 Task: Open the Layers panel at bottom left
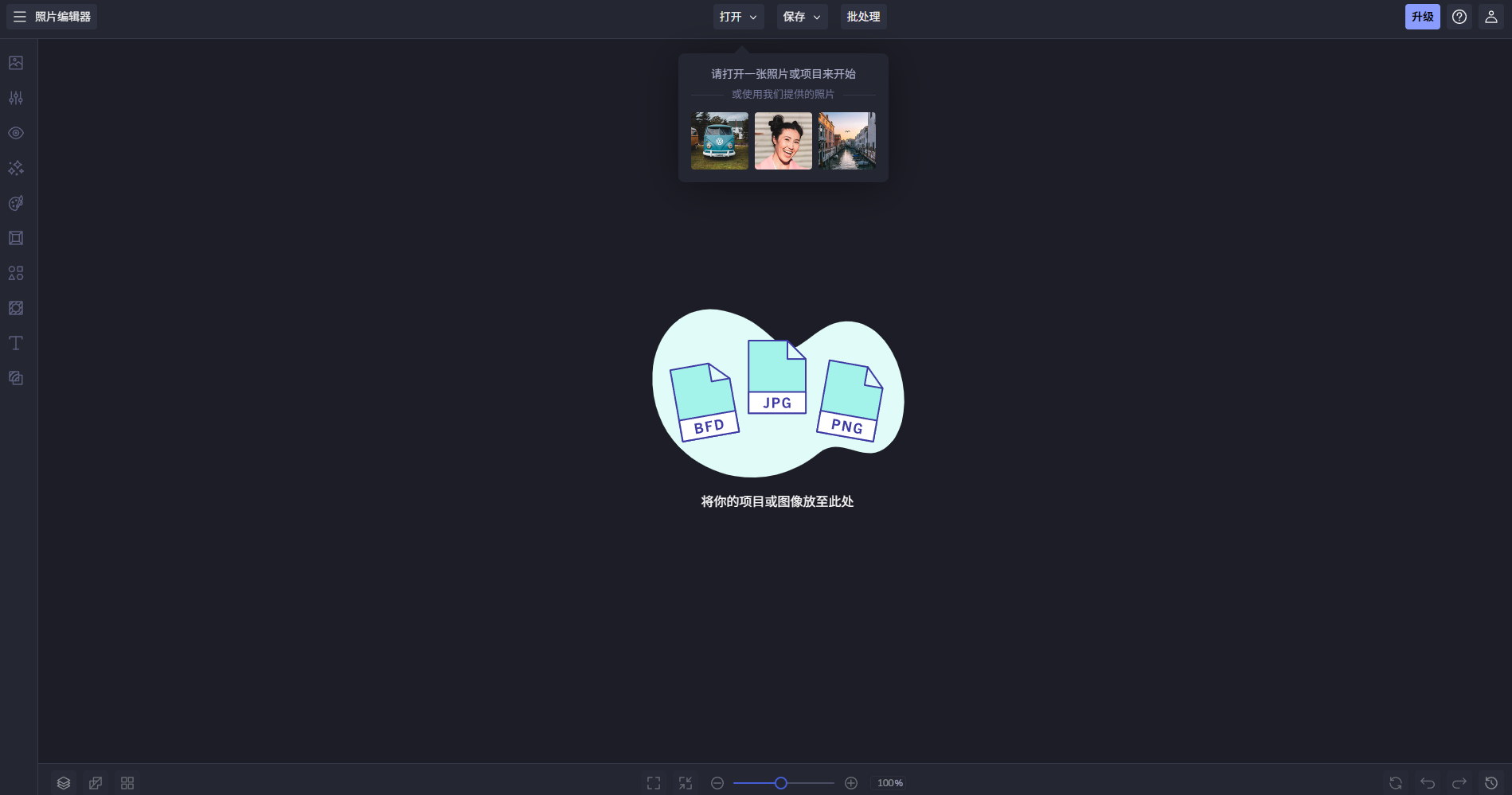[x=64, y=782]
